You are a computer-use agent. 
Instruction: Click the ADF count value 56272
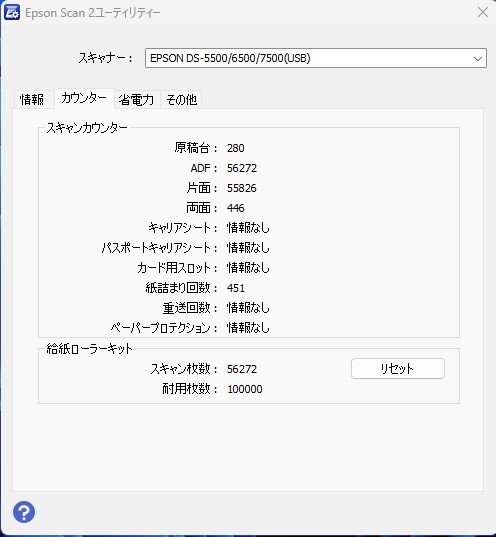coord(242,168)
